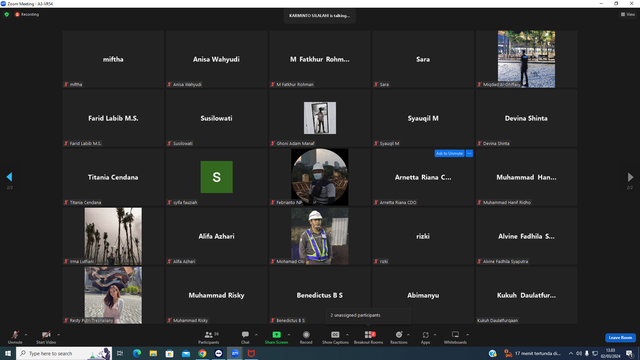Expand Apps options arrow
Viewport: 640px width, 360px height.
click(435, 335)
